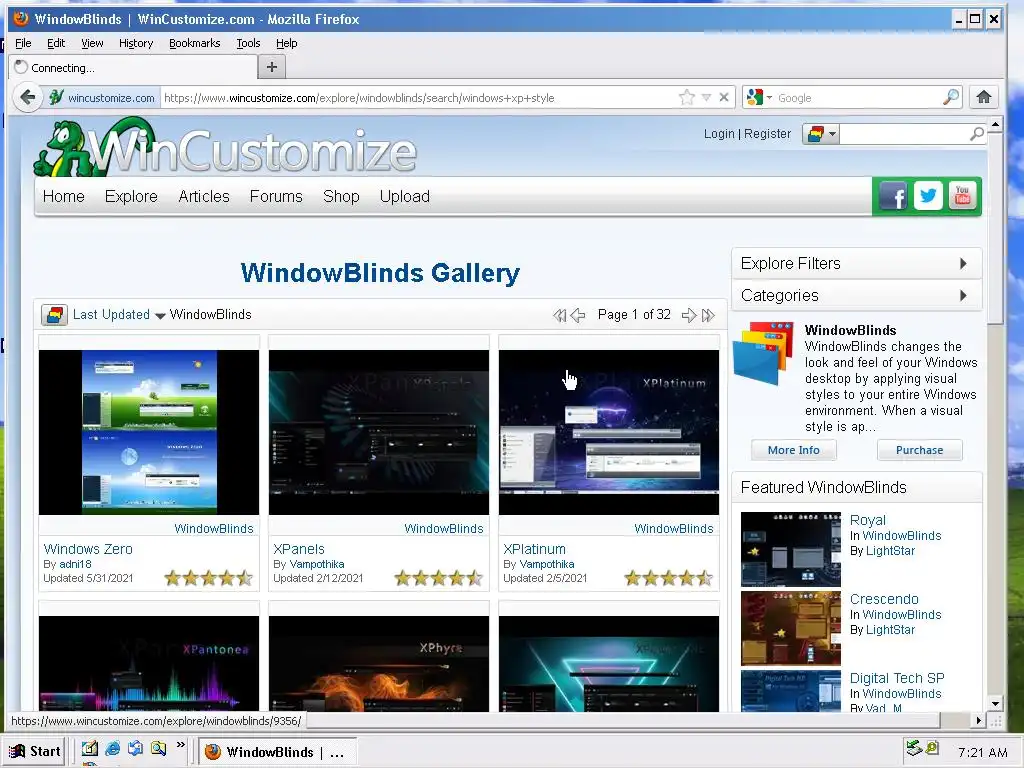Open the Forums nav link
Screen dimensions: 1024x768
[x=276, y=197]
